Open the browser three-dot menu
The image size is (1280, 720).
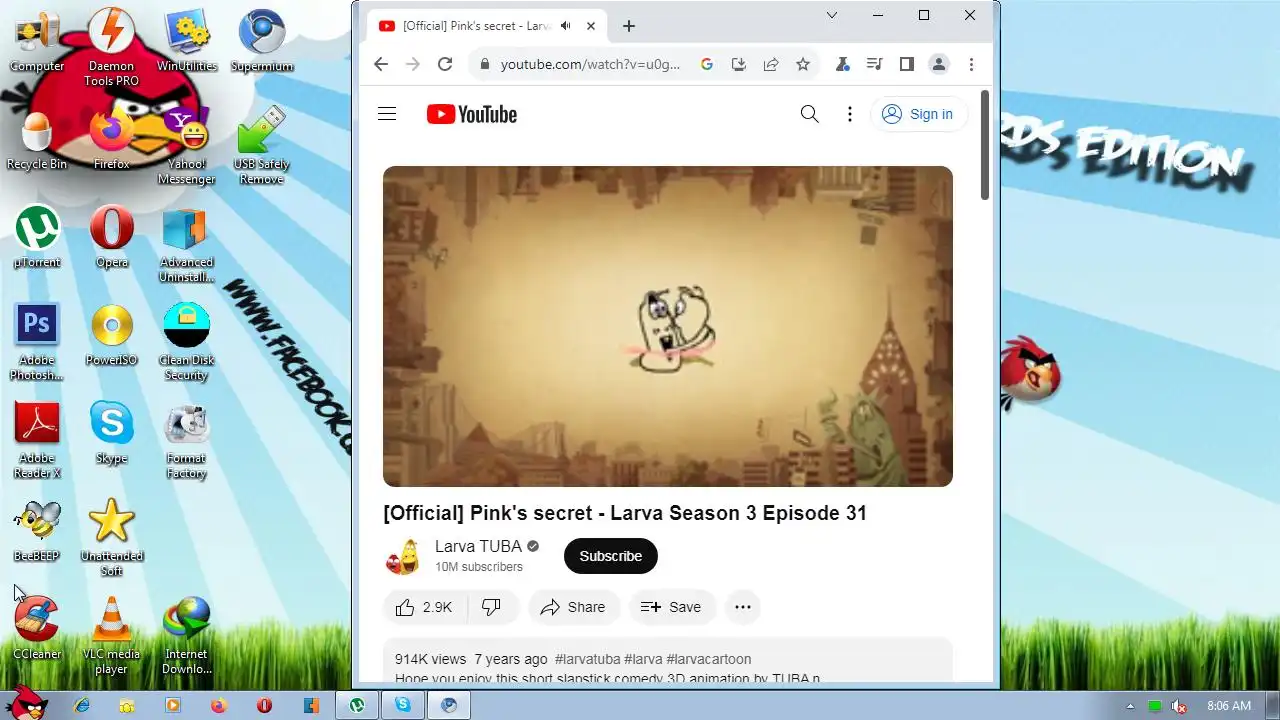point(971,64)
